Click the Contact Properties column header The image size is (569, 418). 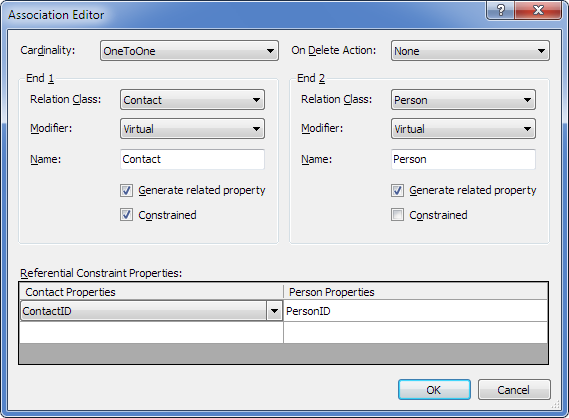[151, 292]
